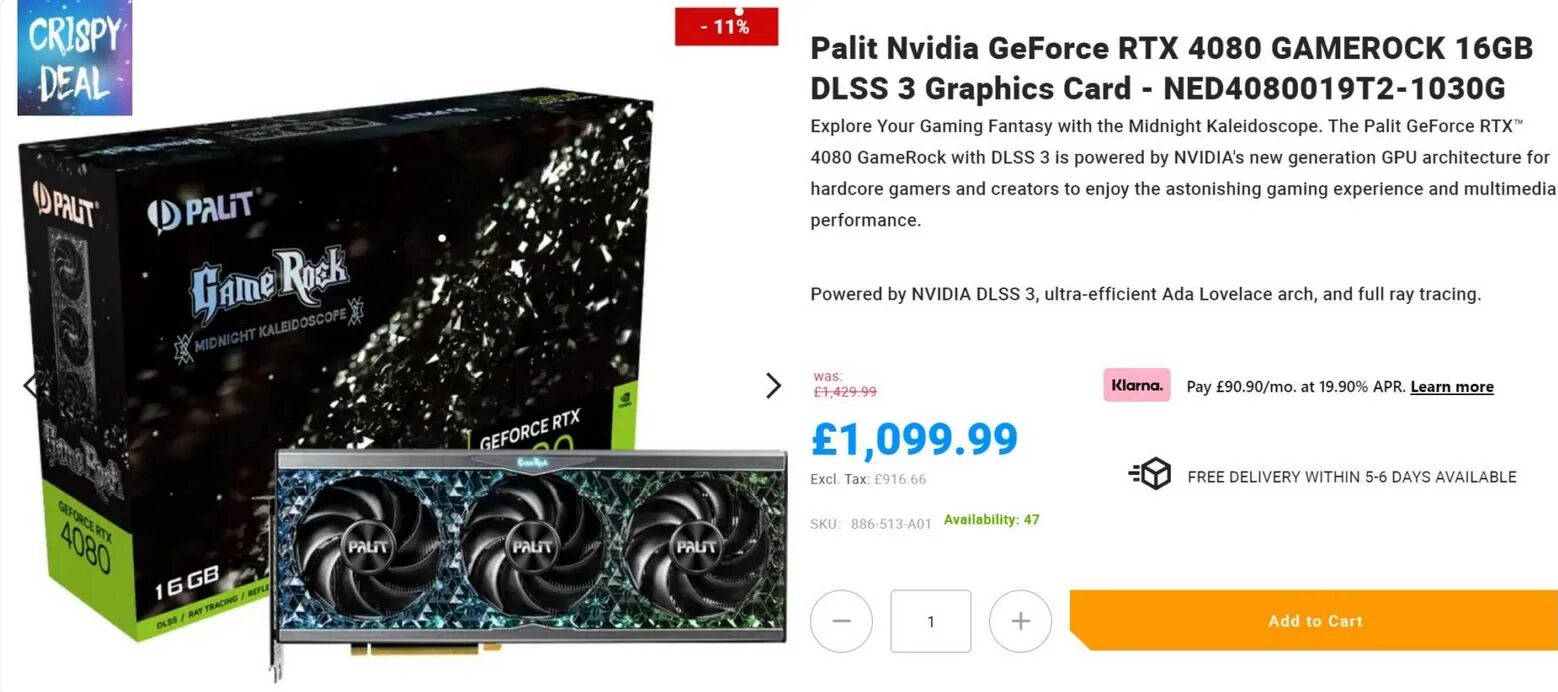The height and width of the screenshot is (692, 1558).
Task: Click the £1,099.99 sale price
Action: 914,438
